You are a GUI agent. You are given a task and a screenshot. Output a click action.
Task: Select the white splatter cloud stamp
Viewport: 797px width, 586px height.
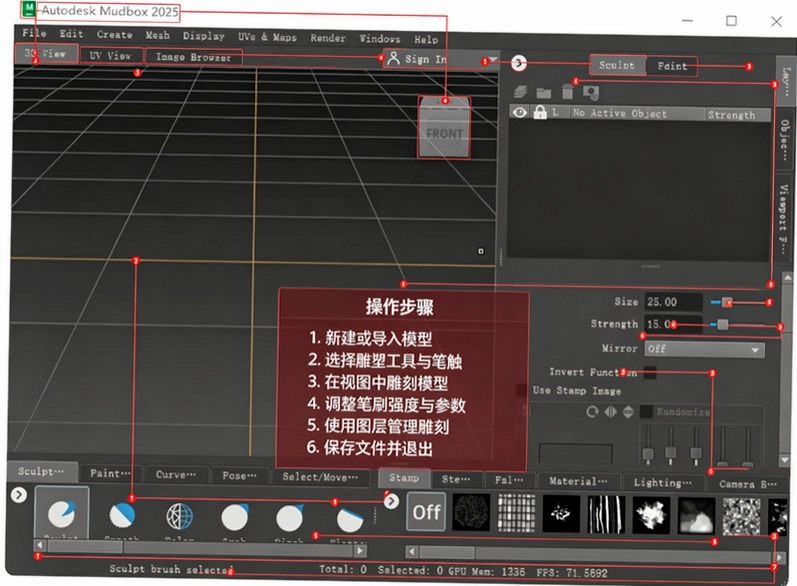click(651, 515)
